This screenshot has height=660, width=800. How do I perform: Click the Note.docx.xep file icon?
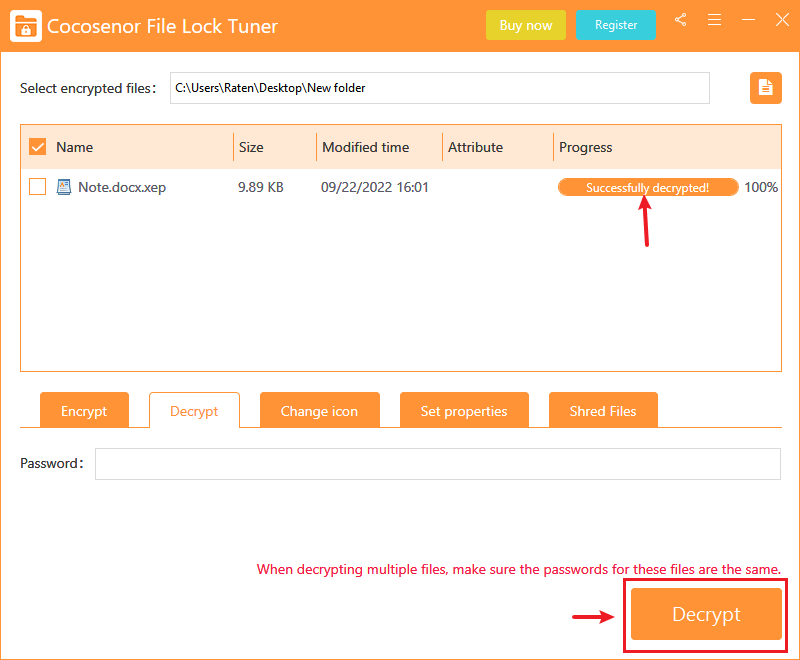64,187
